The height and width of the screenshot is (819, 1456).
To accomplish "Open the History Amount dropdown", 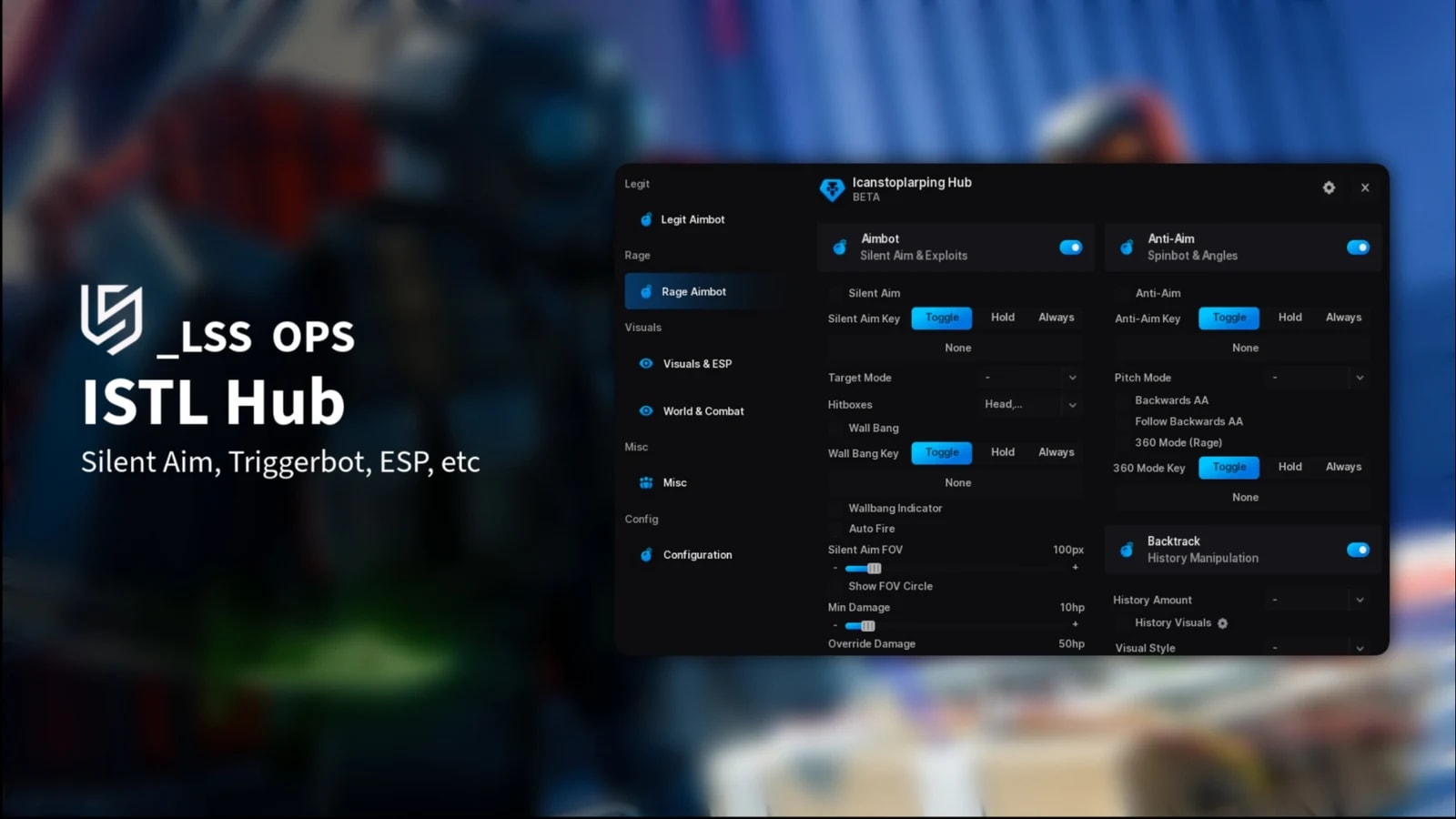I will [x=1319, y=600].
